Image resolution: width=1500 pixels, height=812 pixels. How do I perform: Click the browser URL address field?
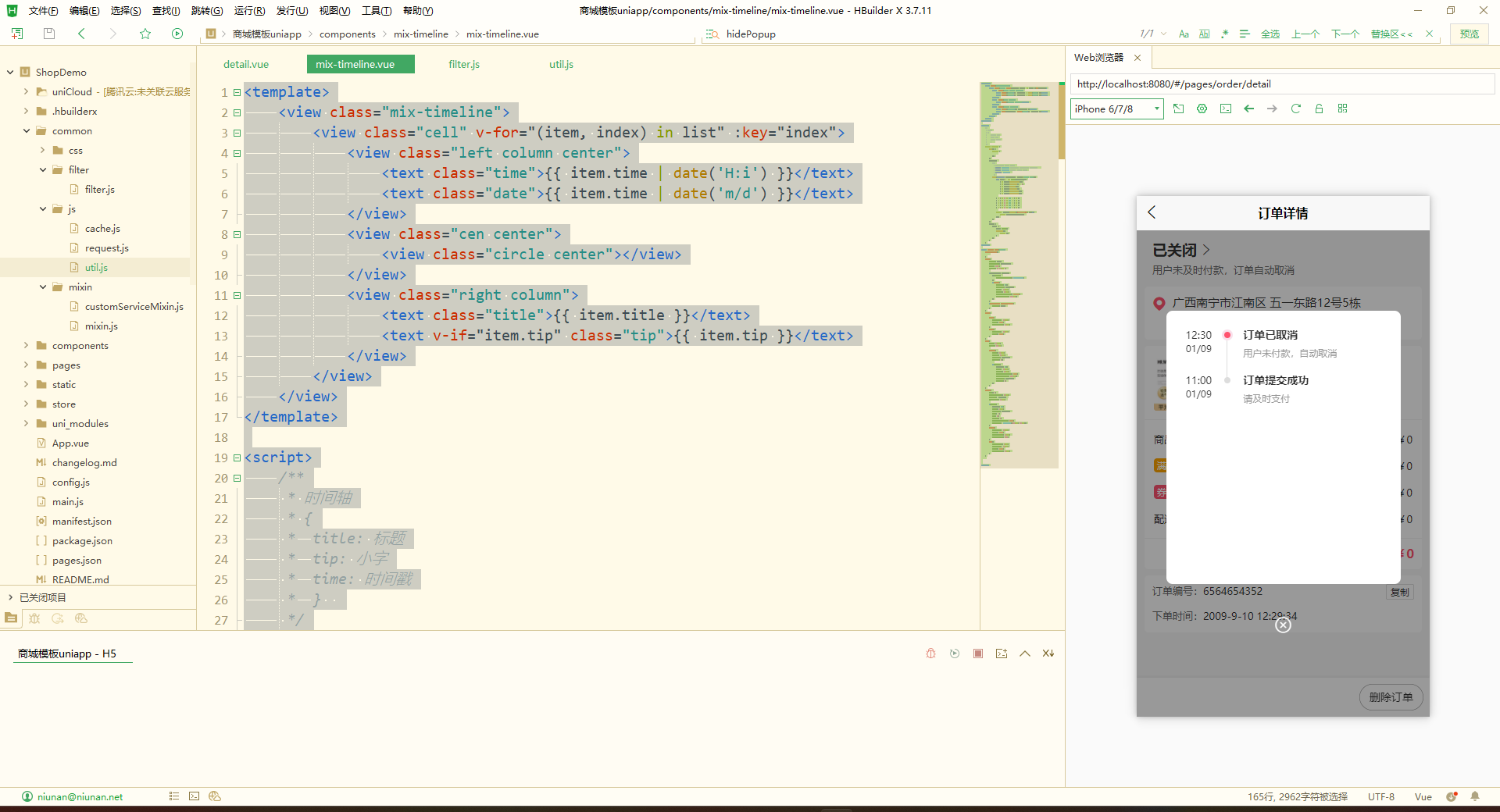pos(1281,84)
